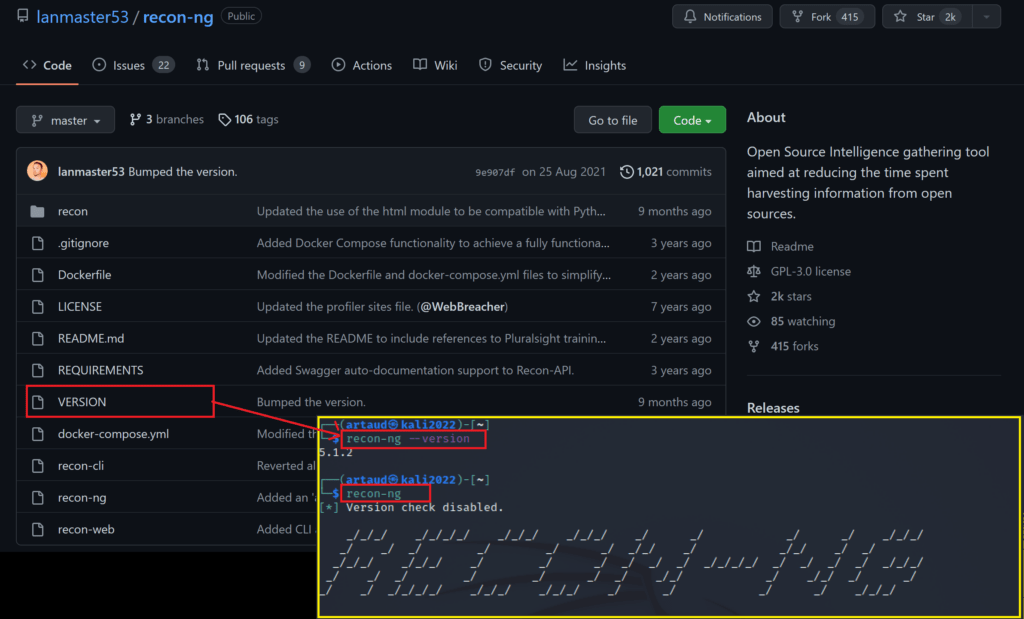The width and height of the screenshot is (1024, 619).
Task: Open the VERSION file
Action: (82, 402)
